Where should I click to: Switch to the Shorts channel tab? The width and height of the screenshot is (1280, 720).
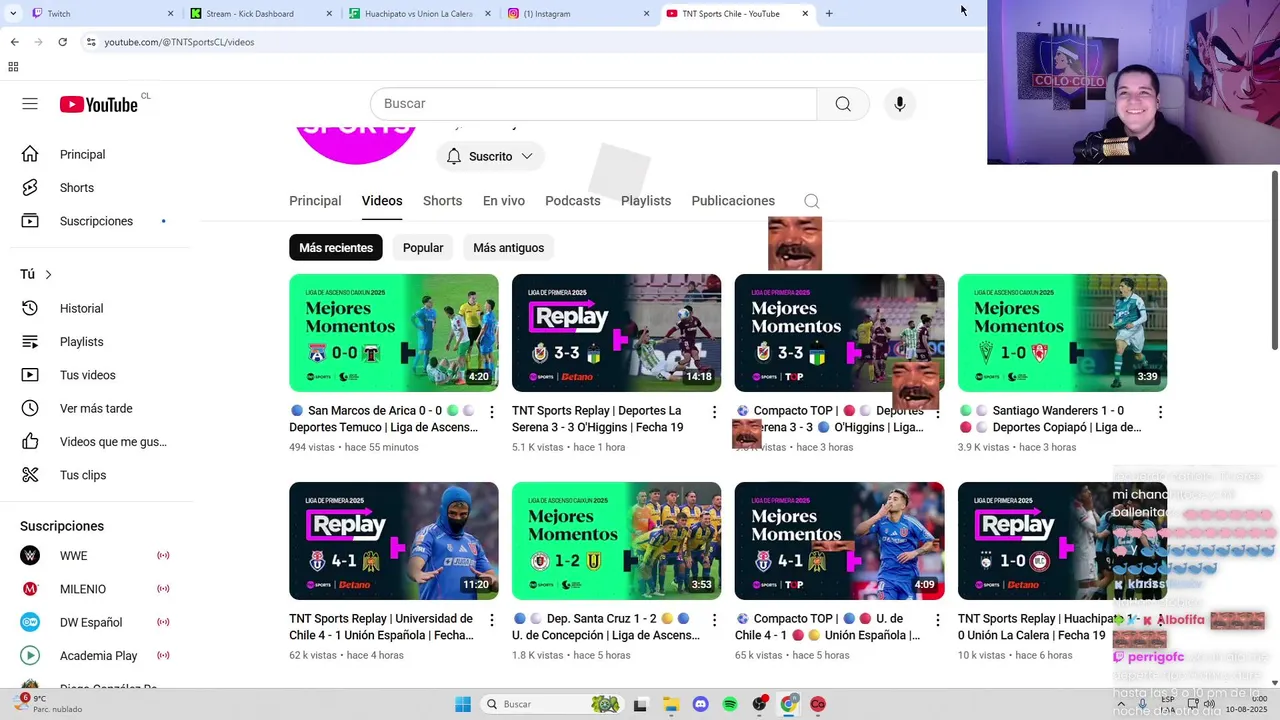(x=442, y=201)
